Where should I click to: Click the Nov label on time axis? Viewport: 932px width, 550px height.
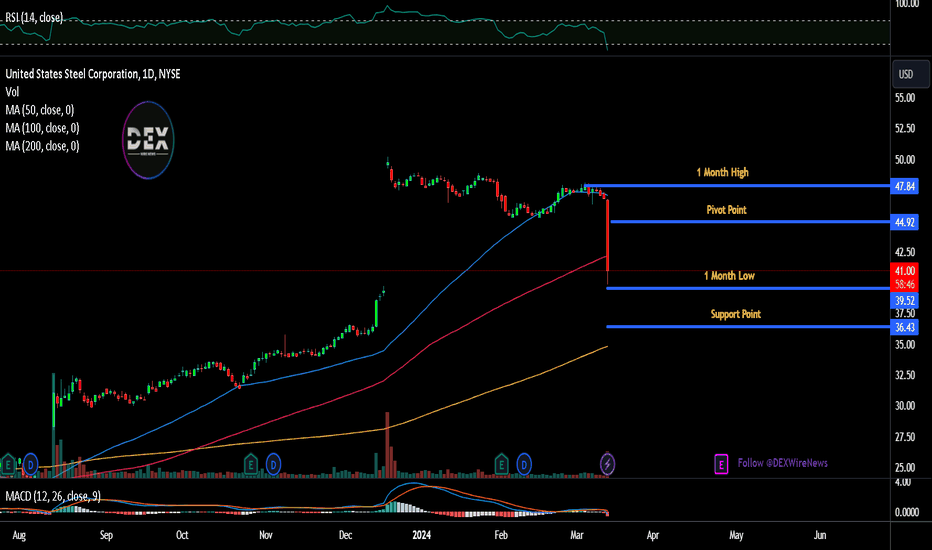266,535
